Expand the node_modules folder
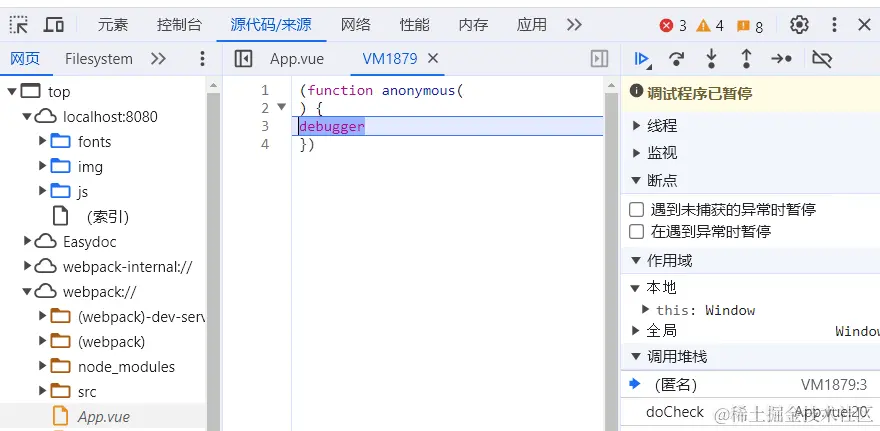880x431 pixels. pos(42,366)
